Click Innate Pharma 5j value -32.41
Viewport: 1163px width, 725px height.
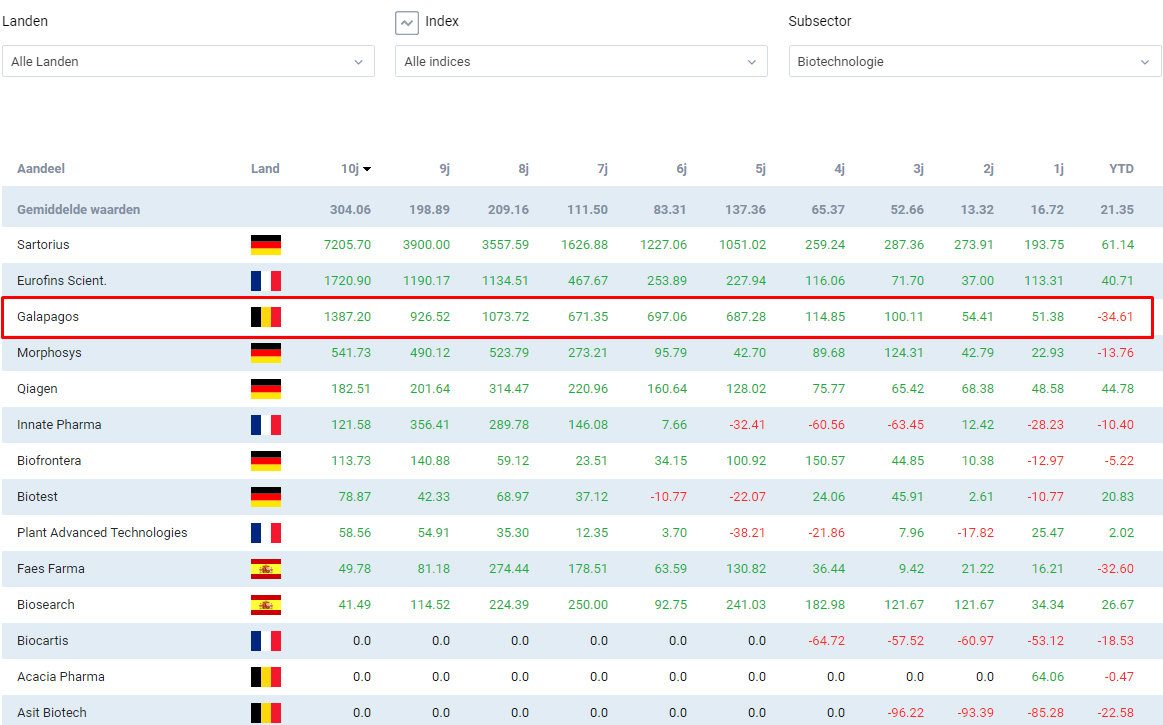pos(747,424)
